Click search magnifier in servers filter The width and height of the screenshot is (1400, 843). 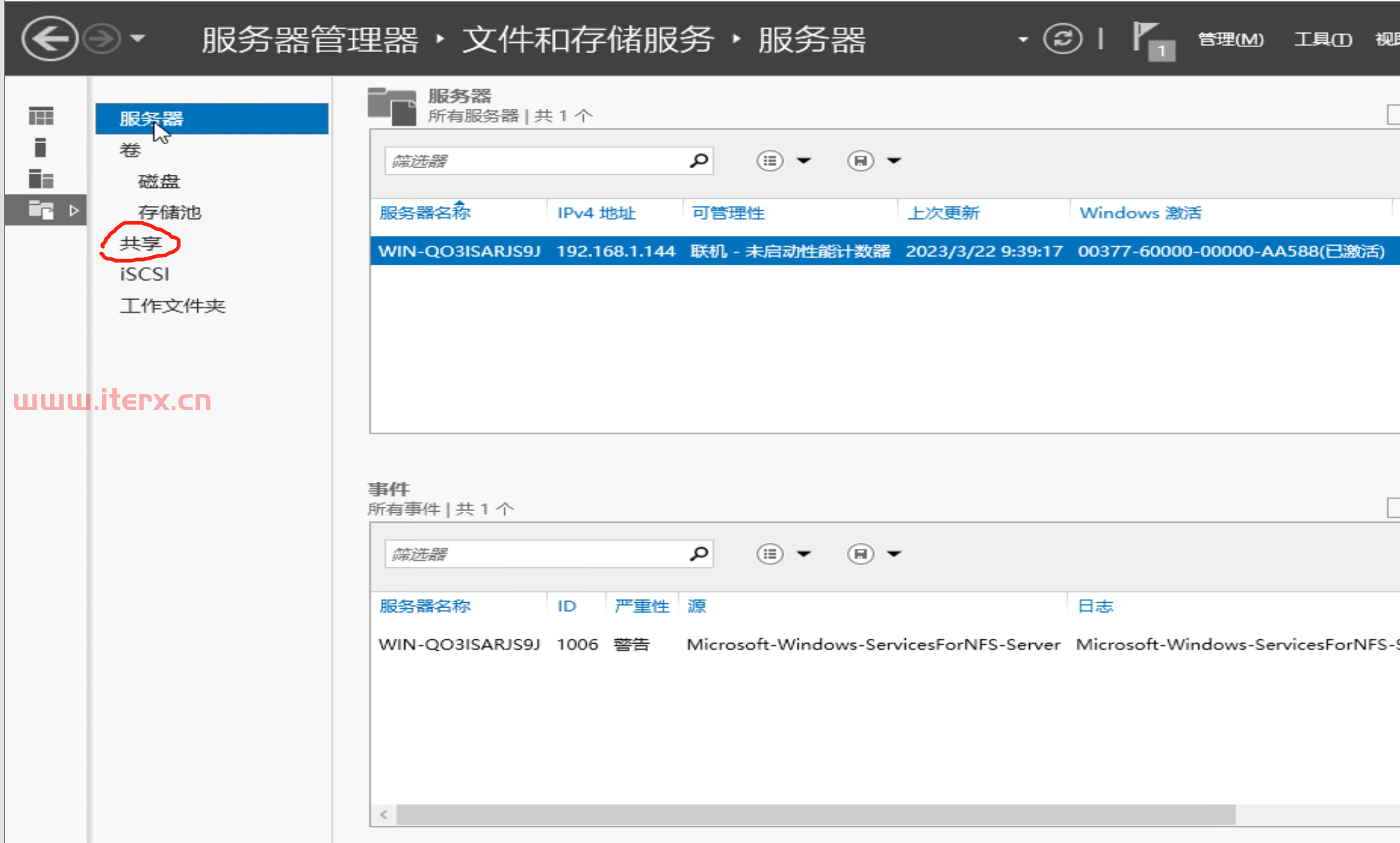[x=698, y=161]
